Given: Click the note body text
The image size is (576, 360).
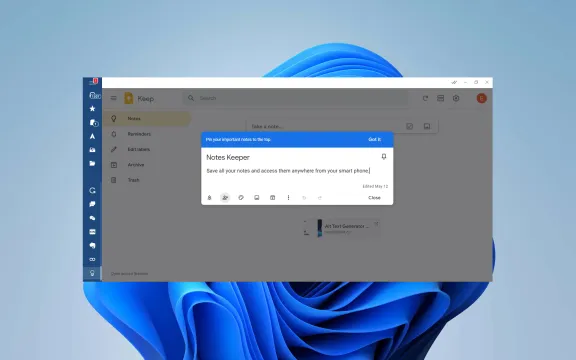Looking at the screenshot, I should (288, 171).
